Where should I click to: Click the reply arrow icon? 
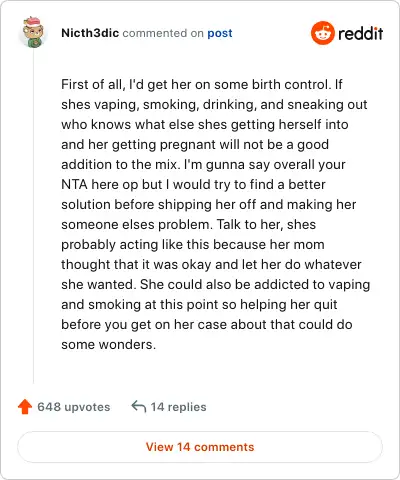(x=139, y=406)
